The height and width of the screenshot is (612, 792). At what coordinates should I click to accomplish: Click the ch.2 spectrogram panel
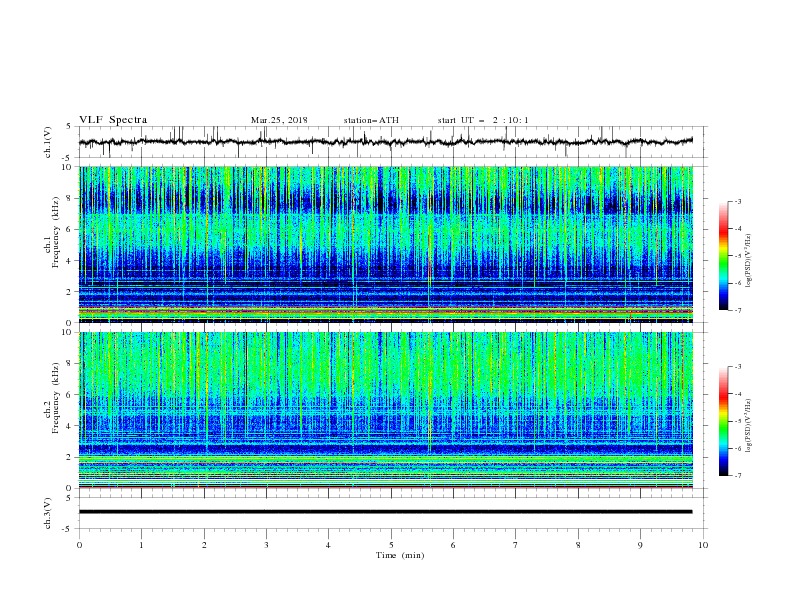386,410
